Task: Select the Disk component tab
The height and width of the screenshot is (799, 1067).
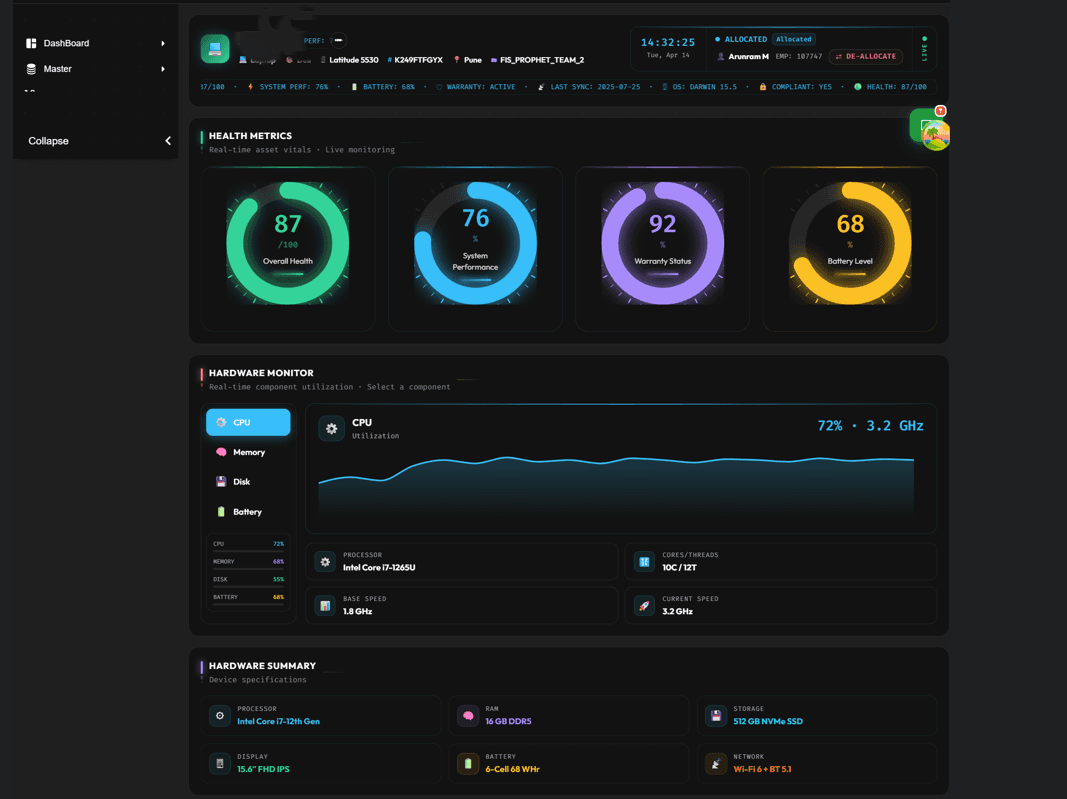Action: (248, 482)
